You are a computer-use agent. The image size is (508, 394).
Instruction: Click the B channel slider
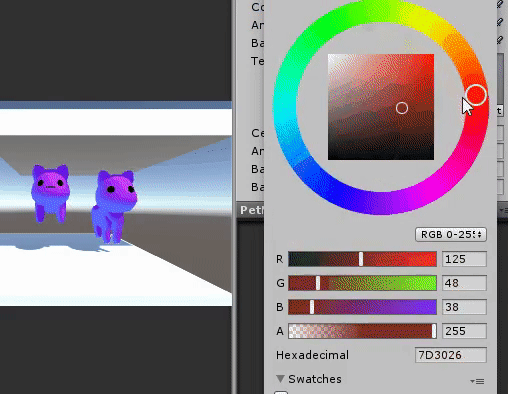pos(362,307)
